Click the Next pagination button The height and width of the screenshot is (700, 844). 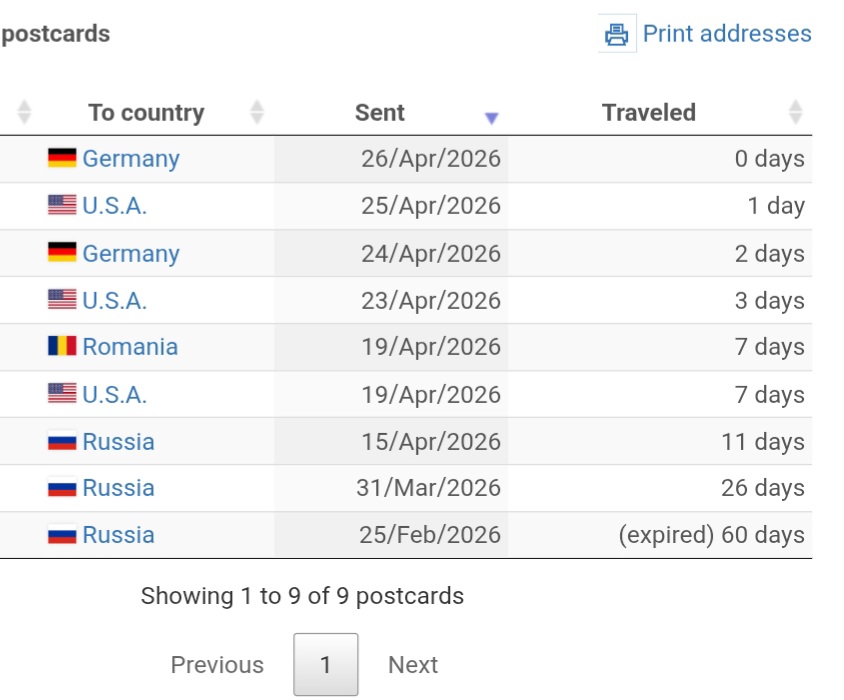click(x=413, y=664)
